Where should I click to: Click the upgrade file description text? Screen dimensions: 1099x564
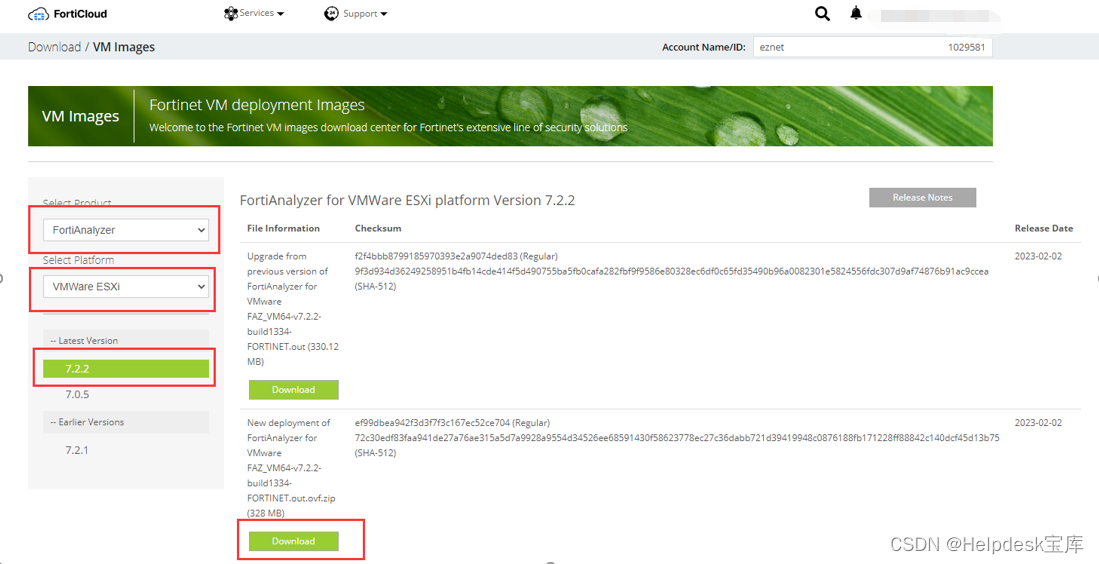(293, 309)
